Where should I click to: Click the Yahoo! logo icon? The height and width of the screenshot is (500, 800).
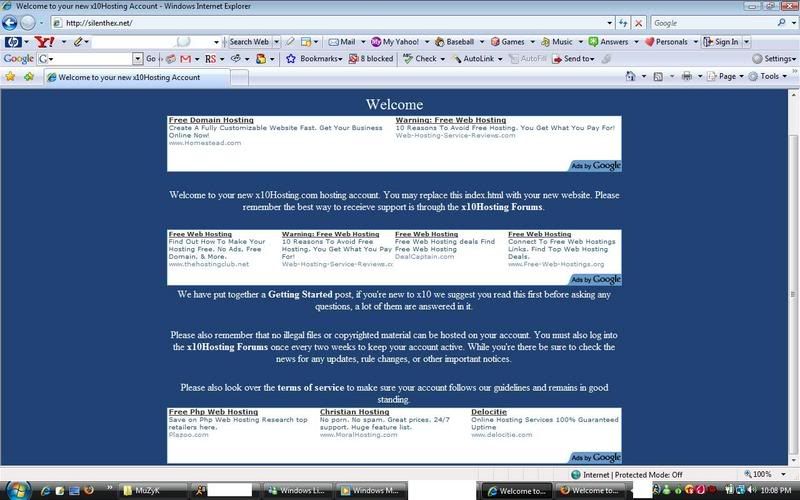coord(44,42)
